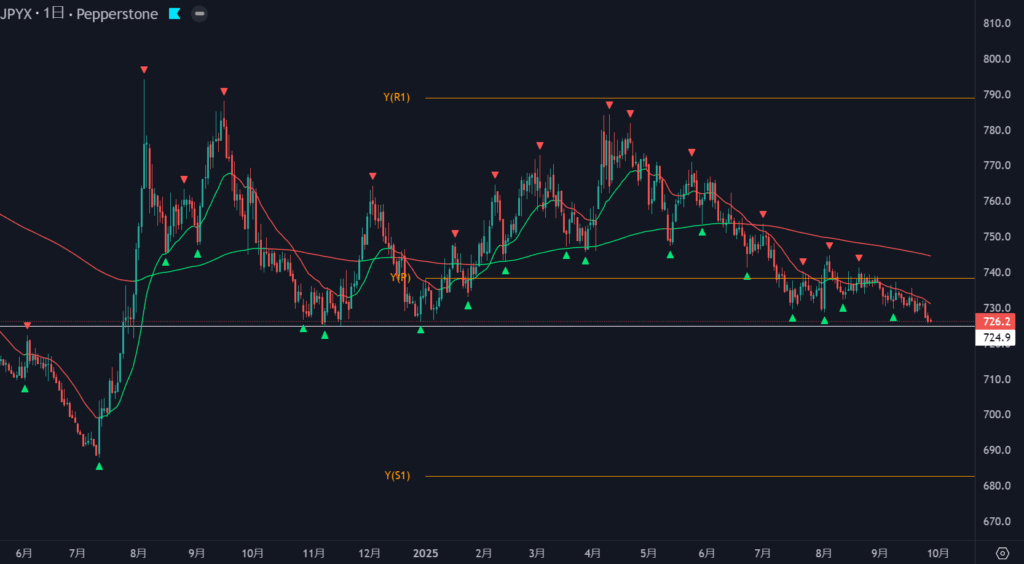This screenshot has width=1024, height=564.
Task: Click the cyan flag icon beside Pepperstone
Action: click(x=174, y=14)
